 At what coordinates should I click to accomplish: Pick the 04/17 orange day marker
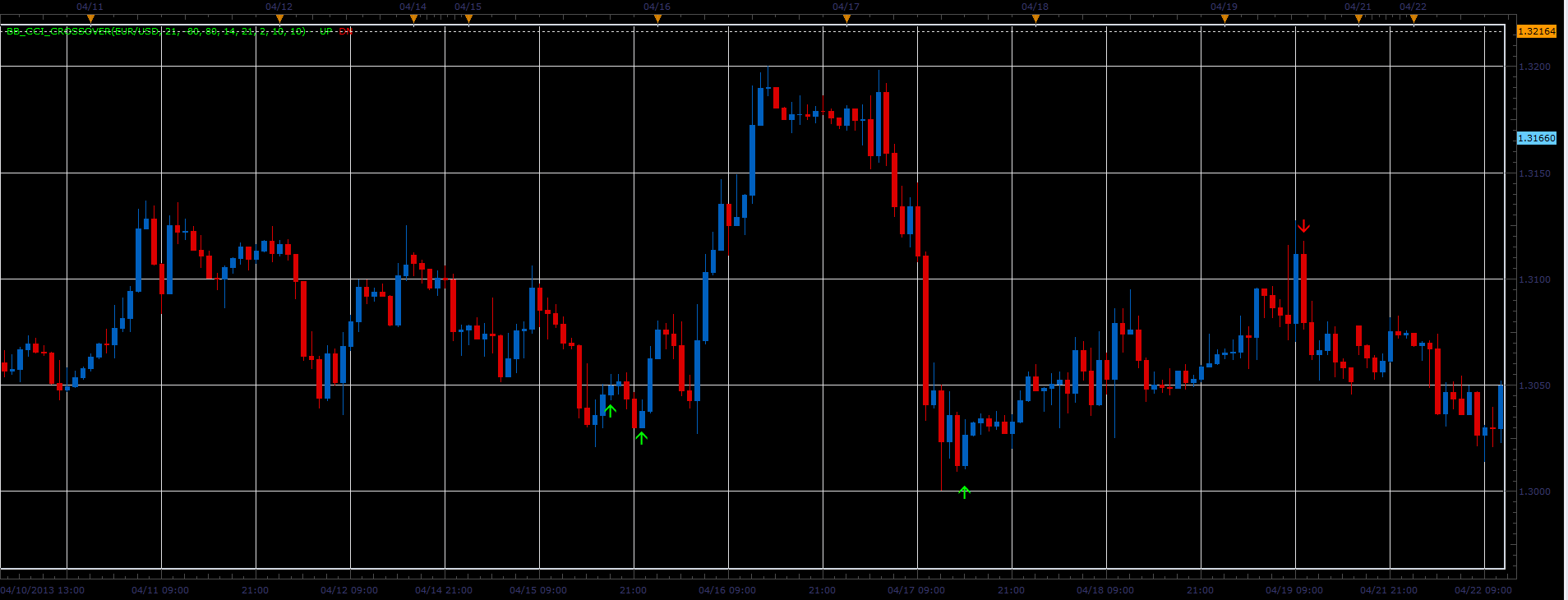(846, 19)
